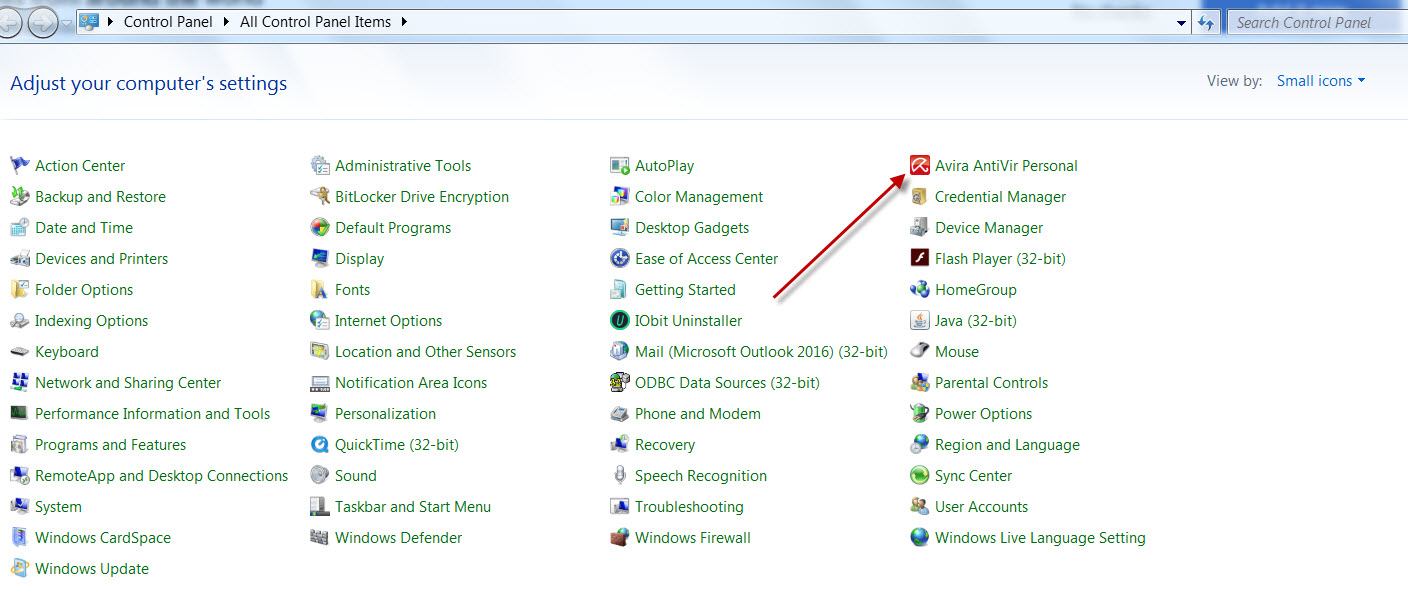Click the Sync Center green icon
Viewport: 1408px width, 602px height.
(x=919, y=476)
